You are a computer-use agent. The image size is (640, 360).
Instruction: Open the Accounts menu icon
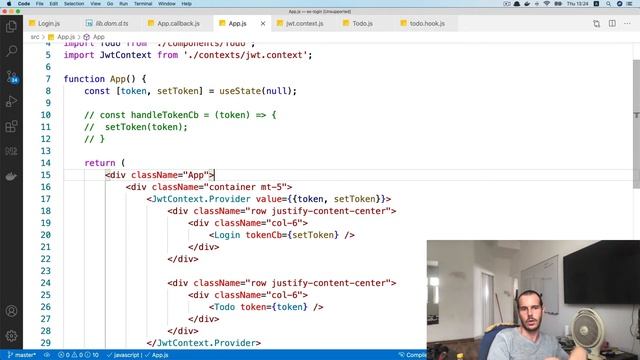[x=11, y=311]
